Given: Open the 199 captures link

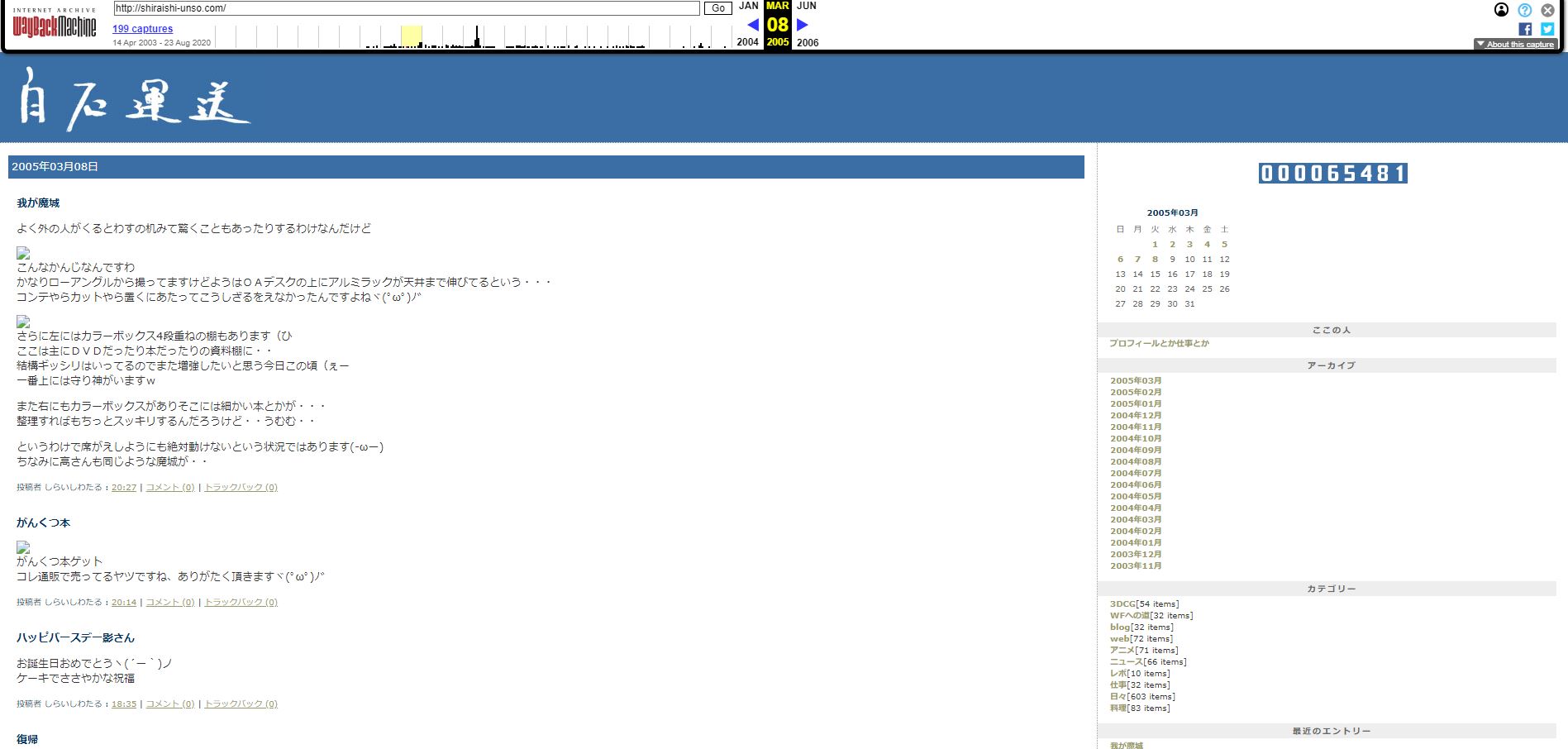Looking at the screenshot, I should (142, 29).
